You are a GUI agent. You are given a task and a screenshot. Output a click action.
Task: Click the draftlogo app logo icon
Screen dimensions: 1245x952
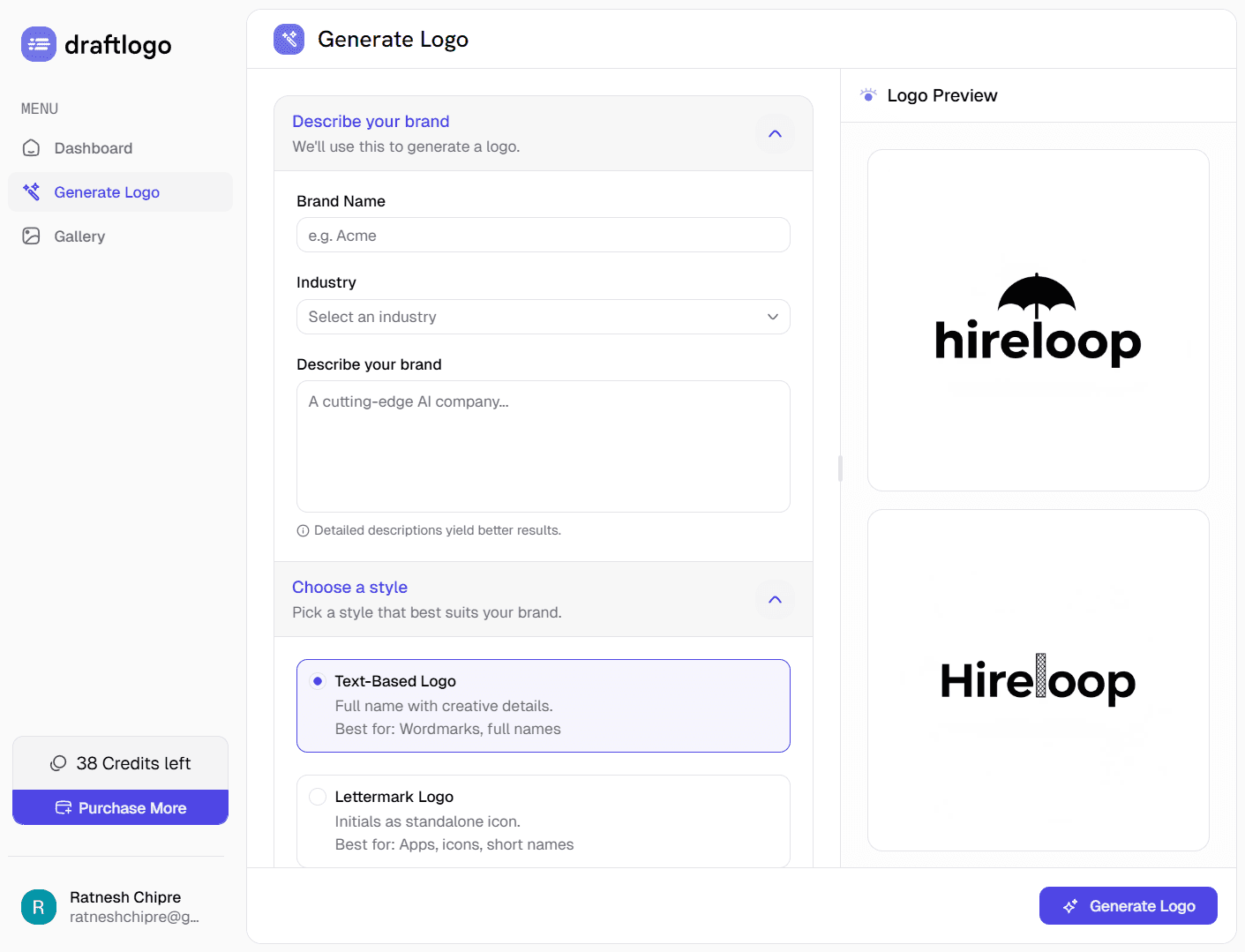pos(38,43)
